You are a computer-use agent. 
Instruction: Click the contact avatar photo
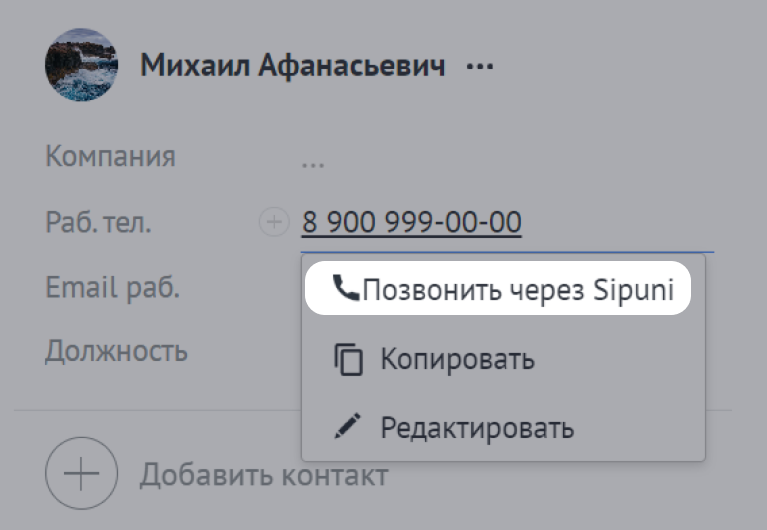point(82,65)
